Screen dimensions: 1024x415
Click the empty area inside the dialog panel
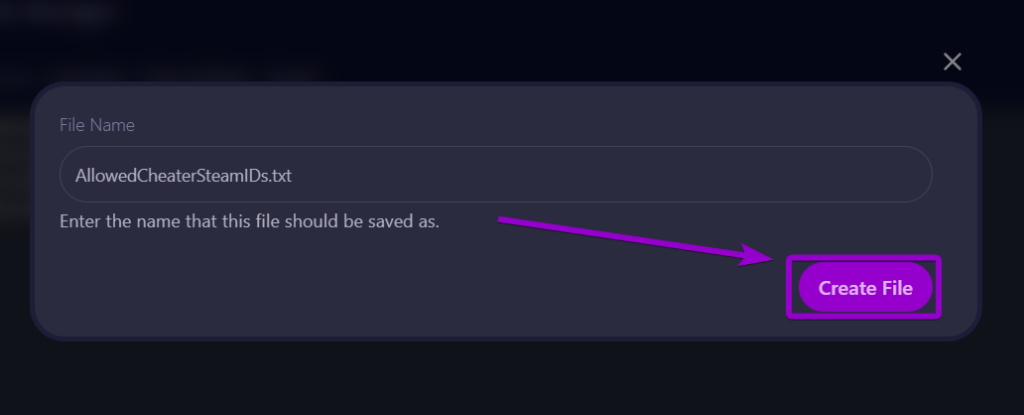(x=400, y=290)
